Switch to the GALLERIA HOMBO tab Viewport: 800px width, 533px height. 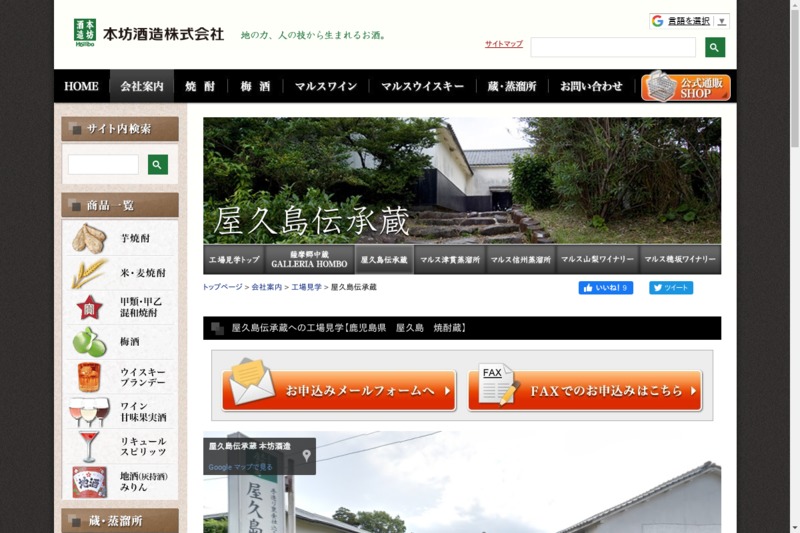coord(311,259)
